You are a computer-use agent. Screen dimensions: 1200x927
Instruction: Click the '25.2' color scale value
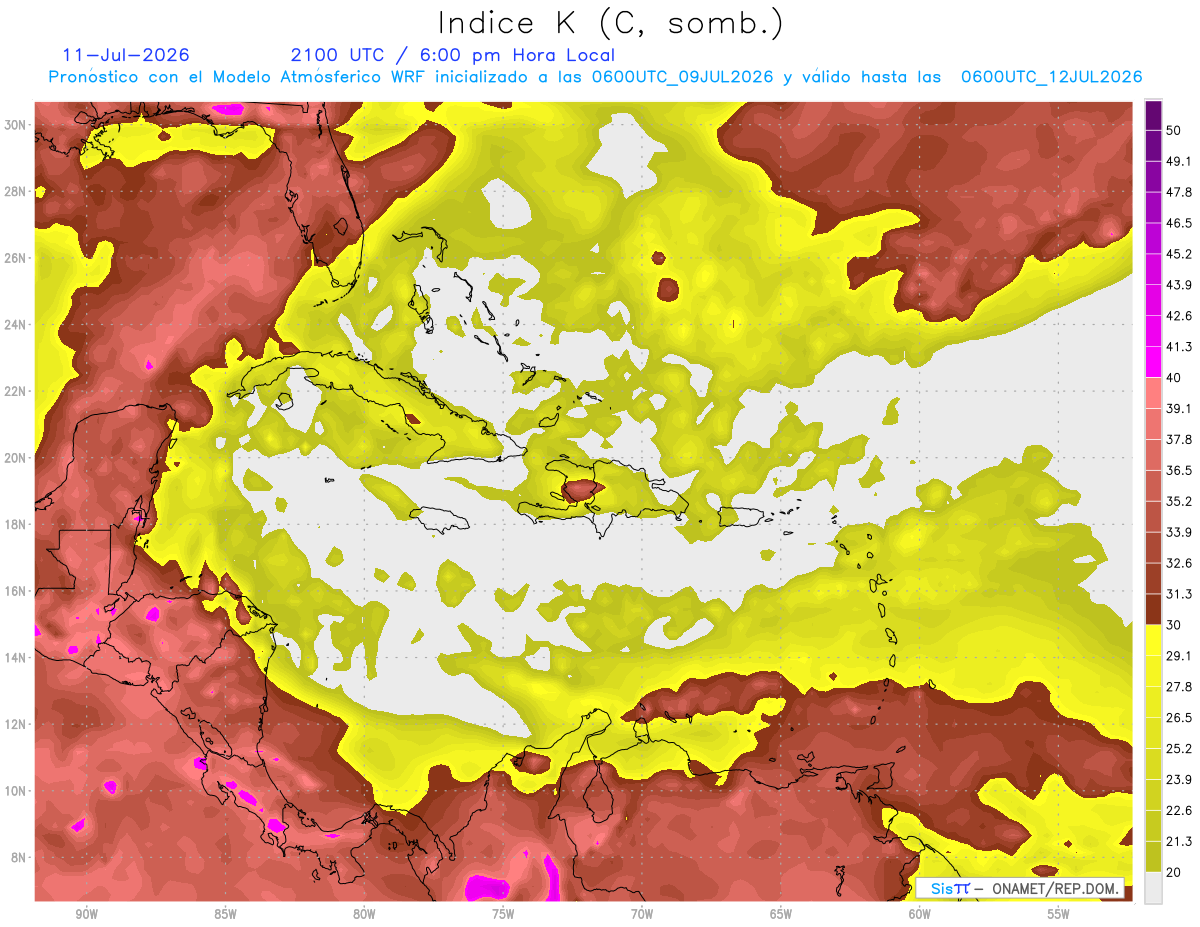pyautogui.click(x=1178, y=749)
